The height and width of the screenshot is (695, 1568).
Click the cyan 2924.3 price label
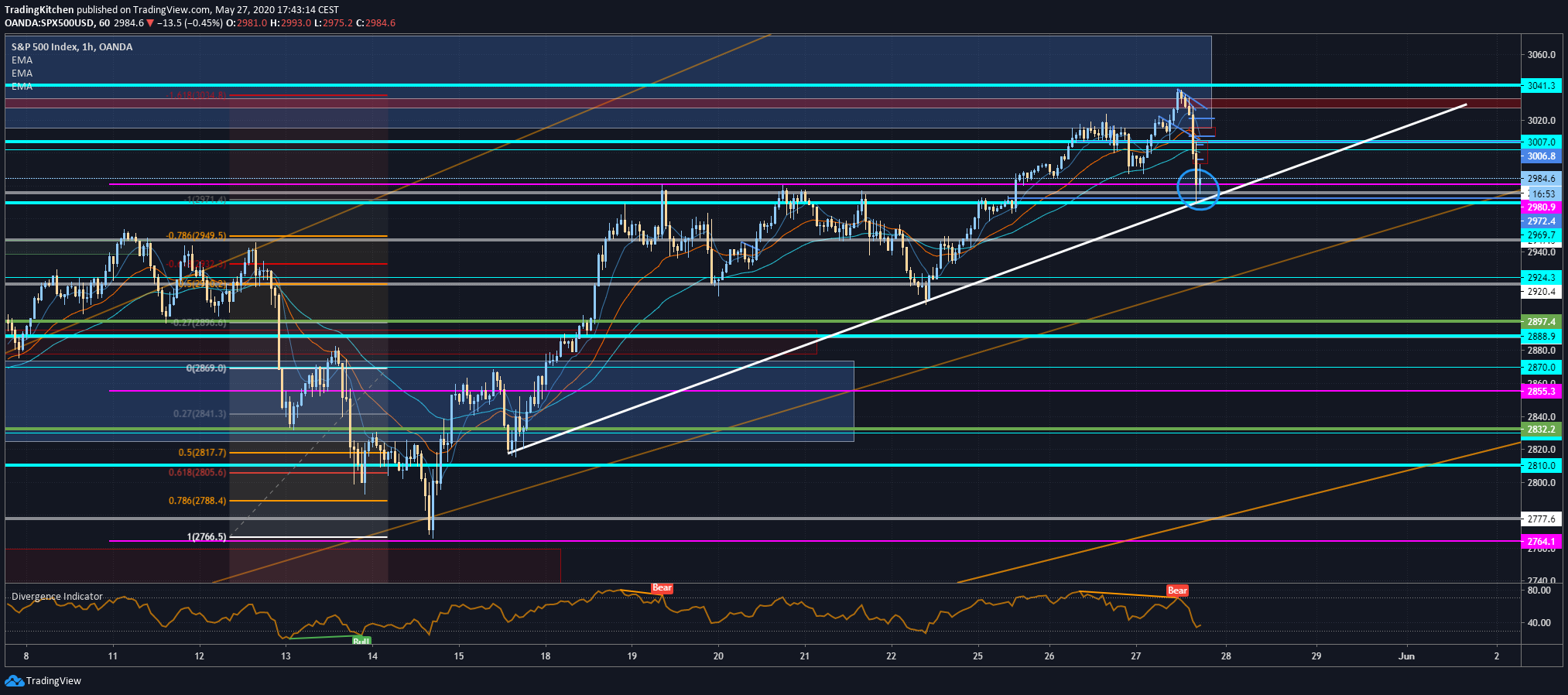click(x=1541, y=277)
